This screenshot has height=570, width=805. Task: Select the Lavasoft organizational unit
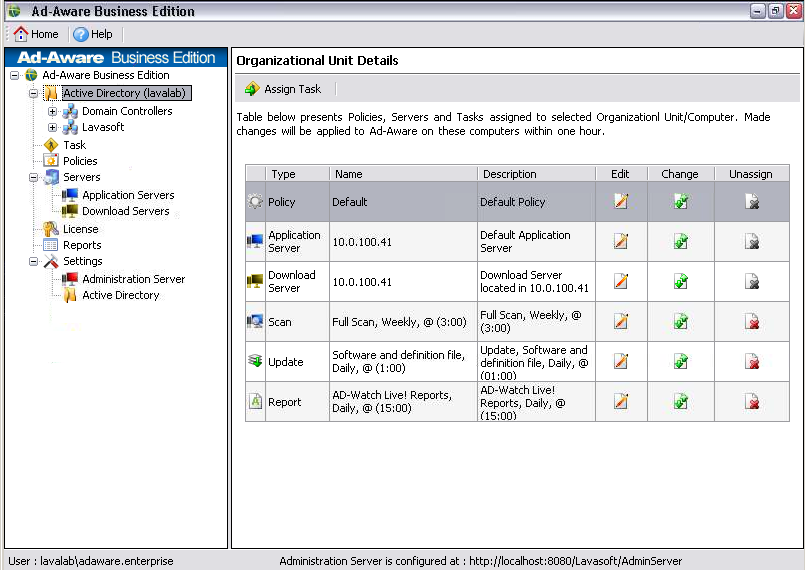103,127
